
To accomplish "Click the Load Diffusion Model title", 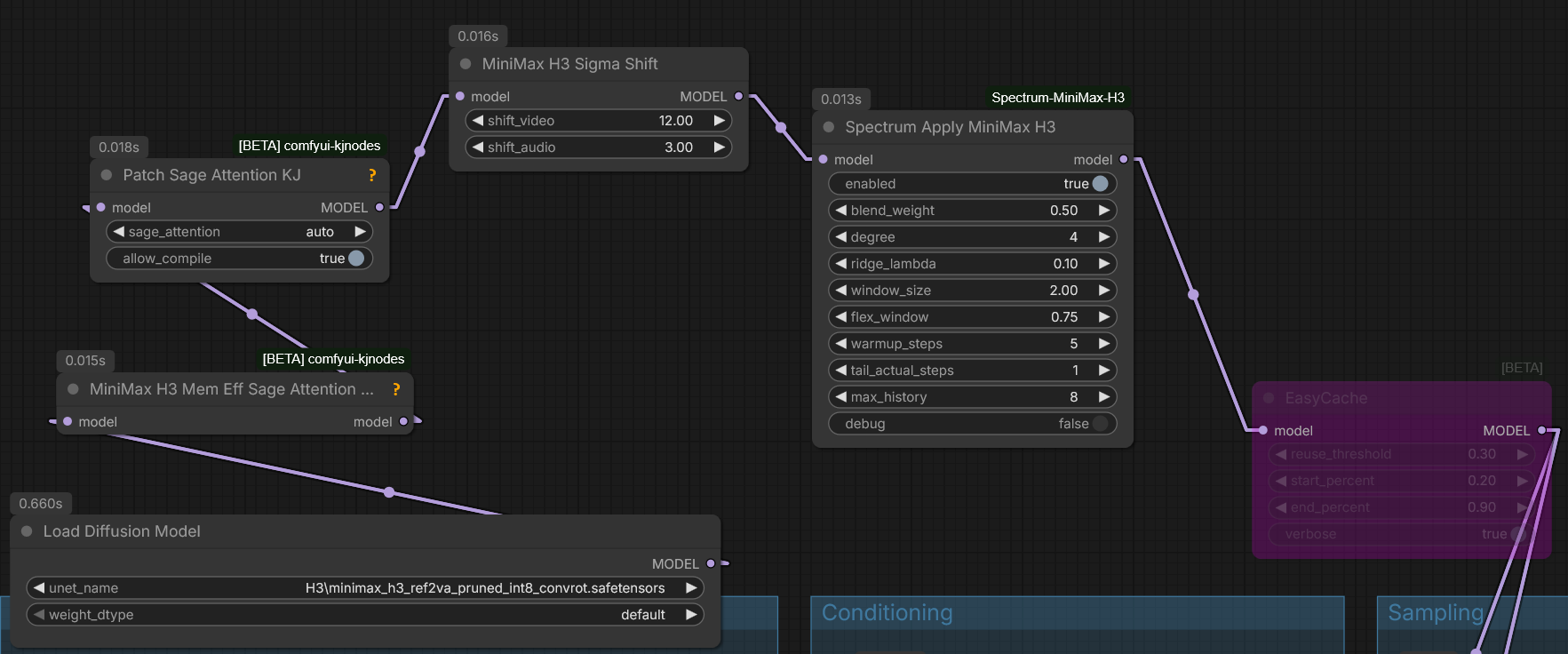I will [x=122, y=531].
